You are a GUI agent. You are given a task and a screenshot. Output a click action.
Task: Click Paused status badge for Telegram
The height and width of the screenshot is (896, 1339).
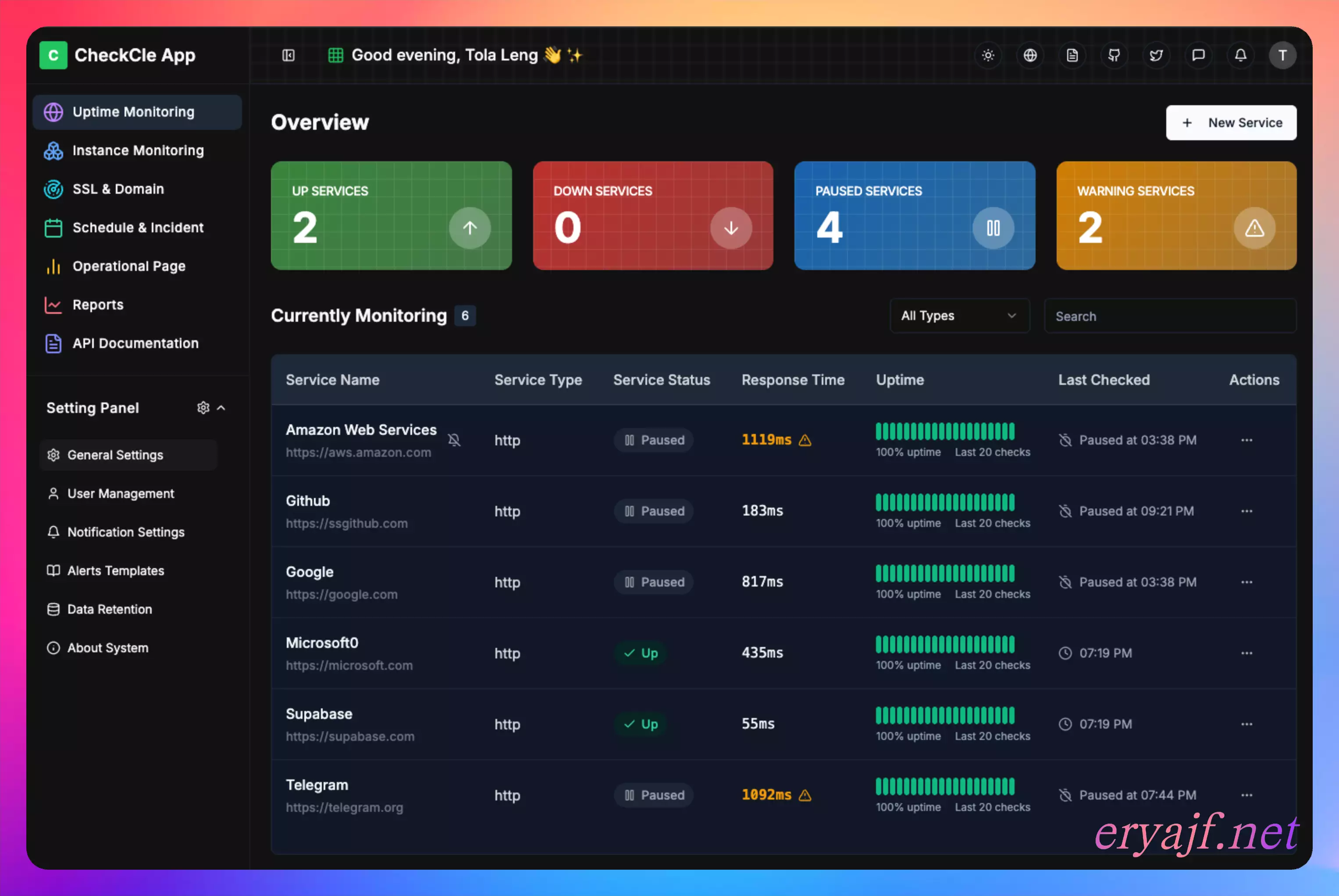[x=654, y=795]
